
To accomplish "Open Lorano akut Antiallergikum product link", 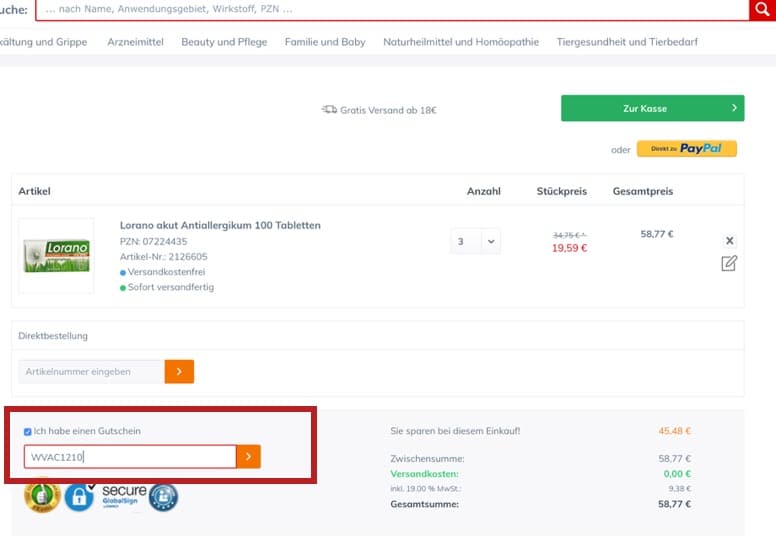I will pyautogui.click(x=220, y=225).
